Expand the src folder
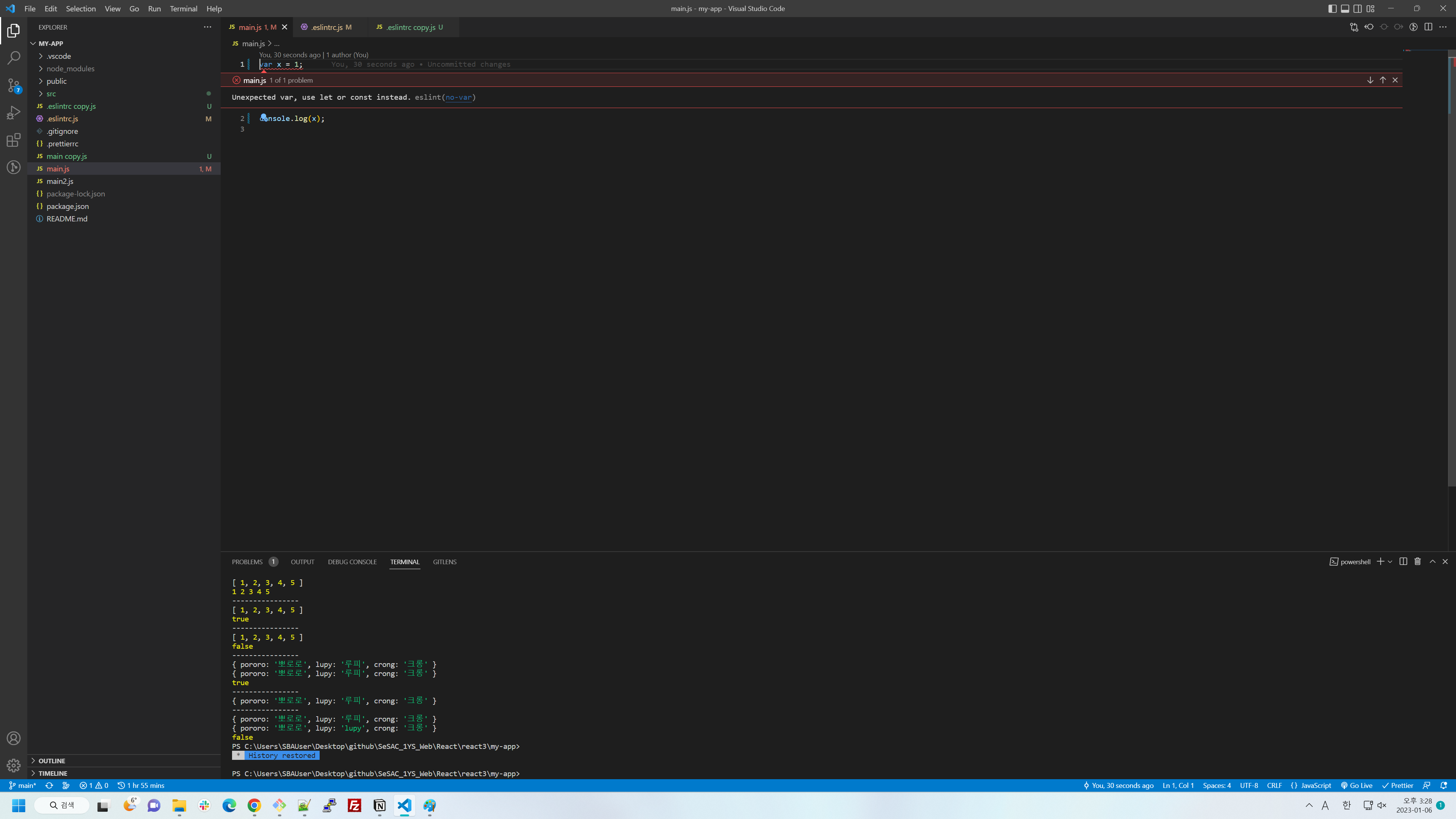Viewport: 1456px width, 819px height. (51, 94)
